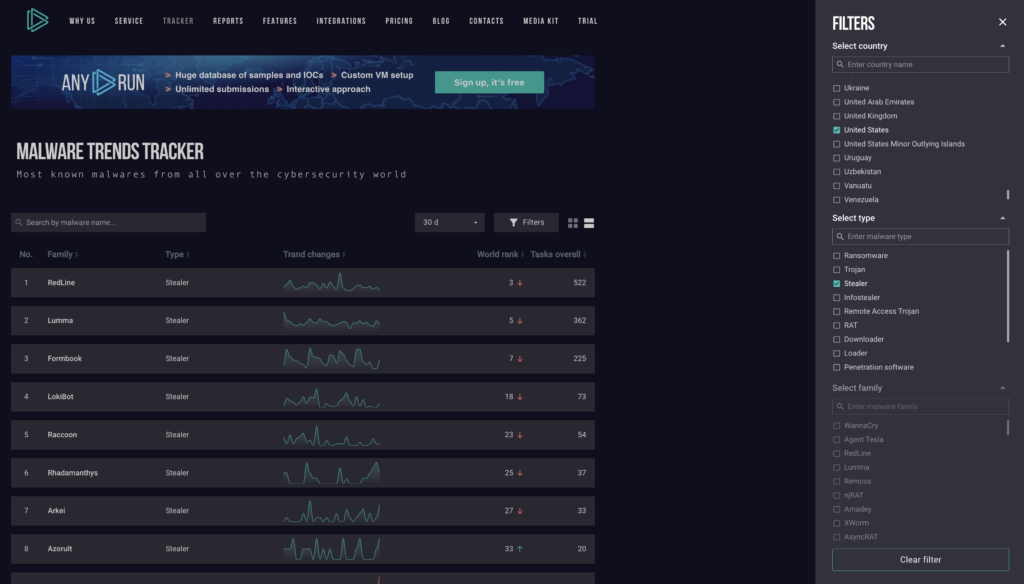The image size is (1024, 584).
Task: Open the Pricing menu item
Action: click(x=399, y=21)
